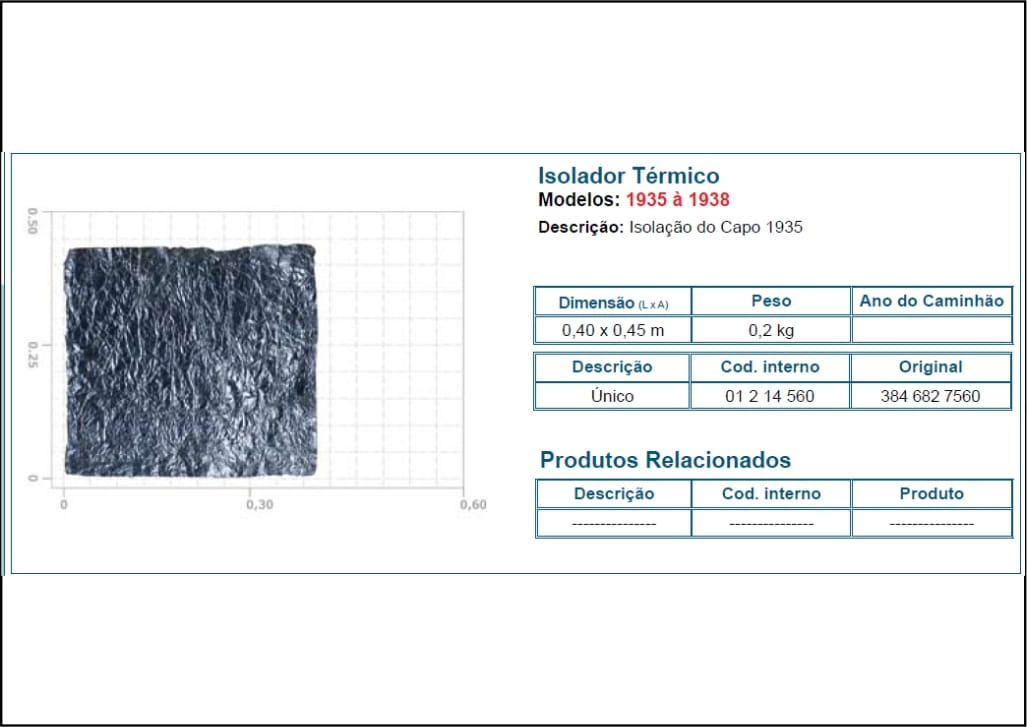The height and width of the screenshot is (727, 1027).
Task: Click the '0.25' vertical axis label
Action: 32,354
